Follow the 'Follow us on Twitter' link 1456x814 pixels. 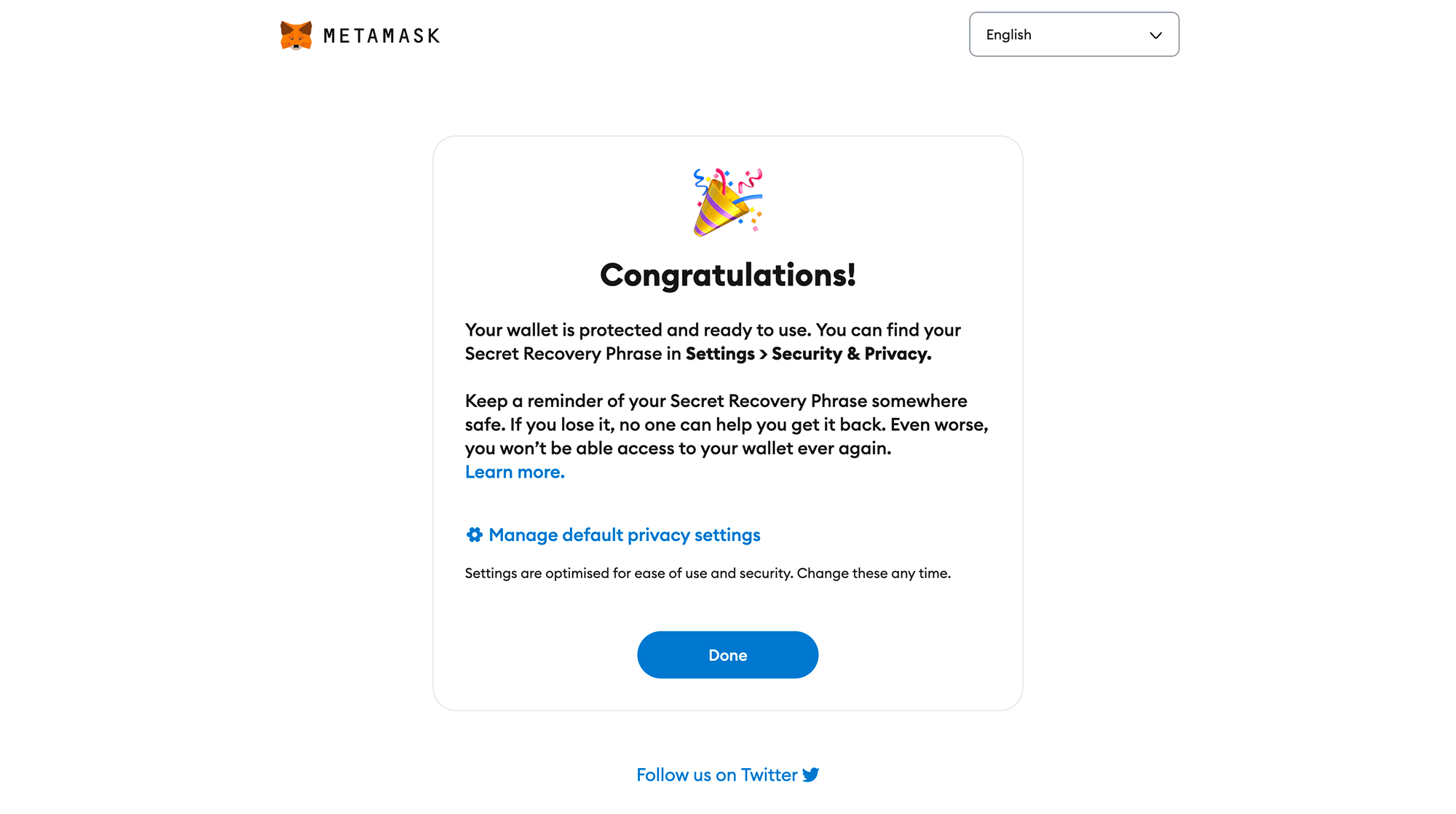pyautogui.click(x=716, y=775)
